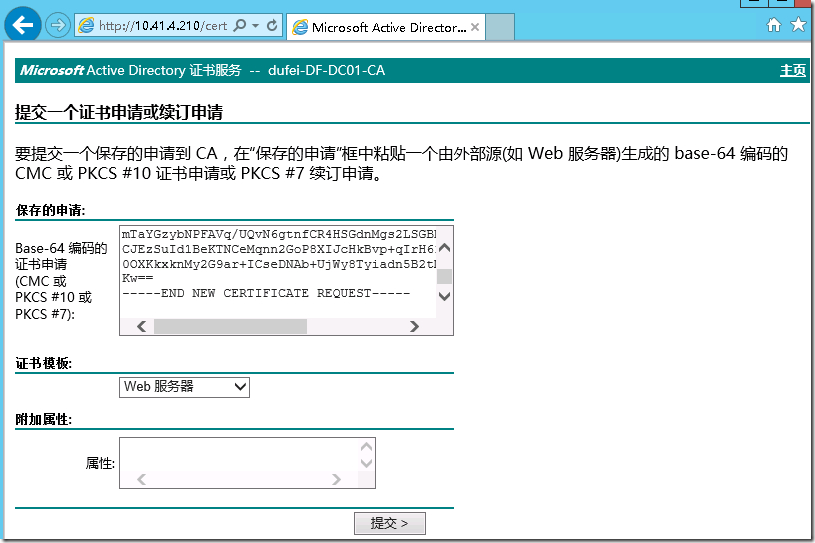Click the attributes box scroll right arrow
815x543 pixels.
(x=336, y=480)
